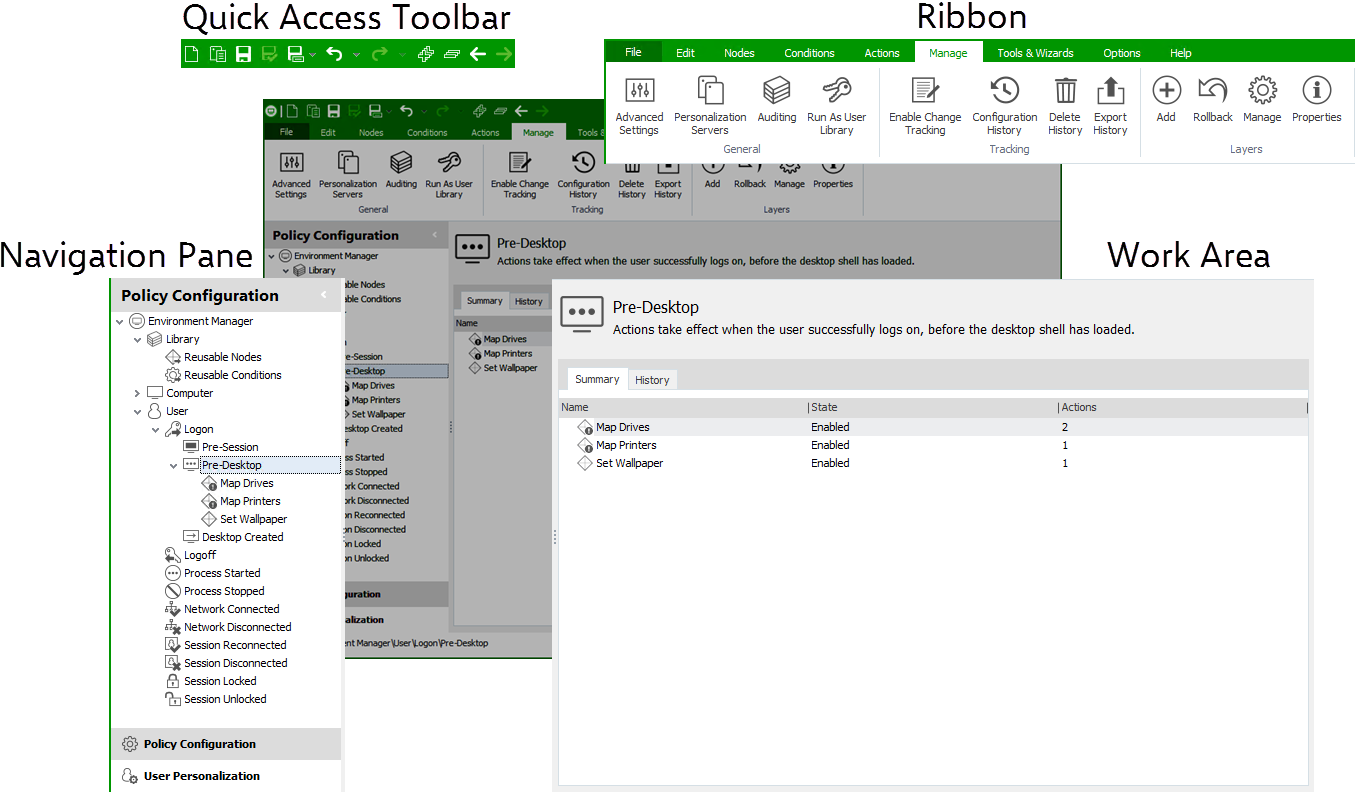1355x792 pixels.
Task: Click New document icon in enlarged Quick Access Toolbar
Action: click(192, 54)
